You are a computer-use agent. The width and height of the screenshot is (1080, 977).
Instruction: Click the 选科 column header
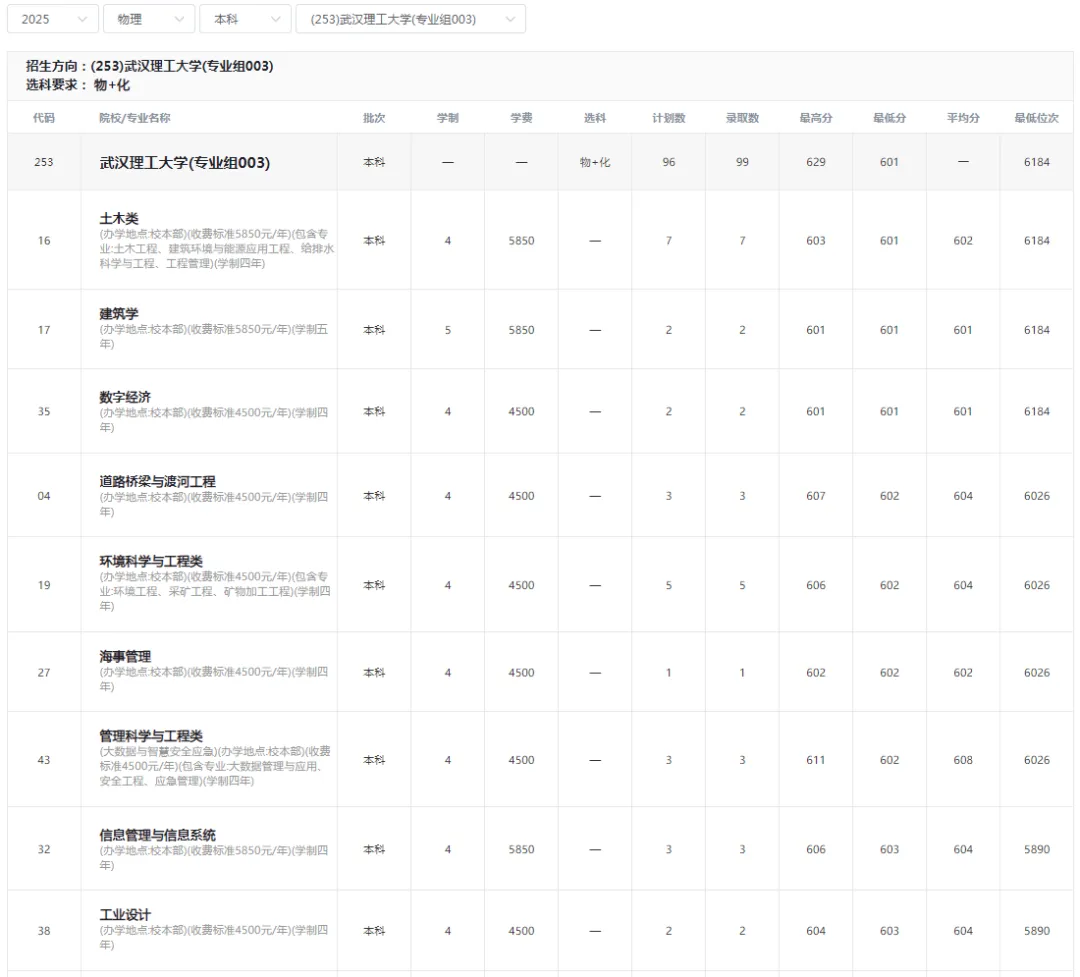tap(595, 118)
